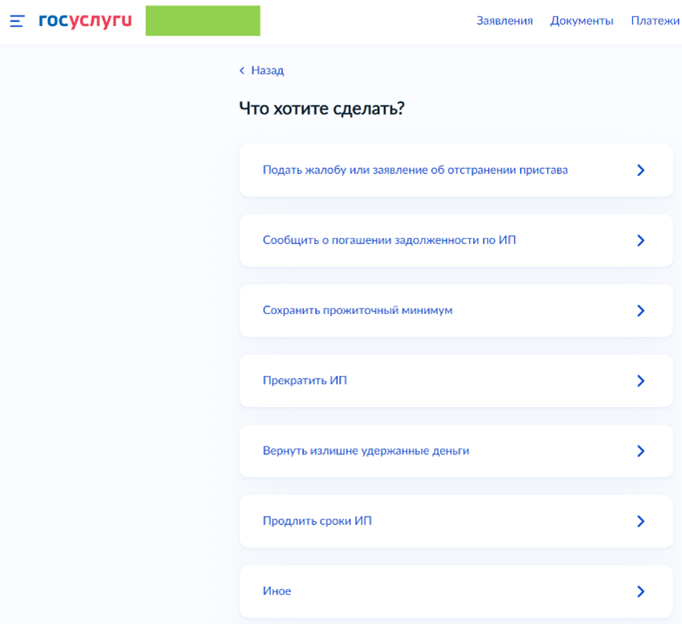
Task: Click the chevron next to Продлить сроки ИП
Action: tap(641, 521)
